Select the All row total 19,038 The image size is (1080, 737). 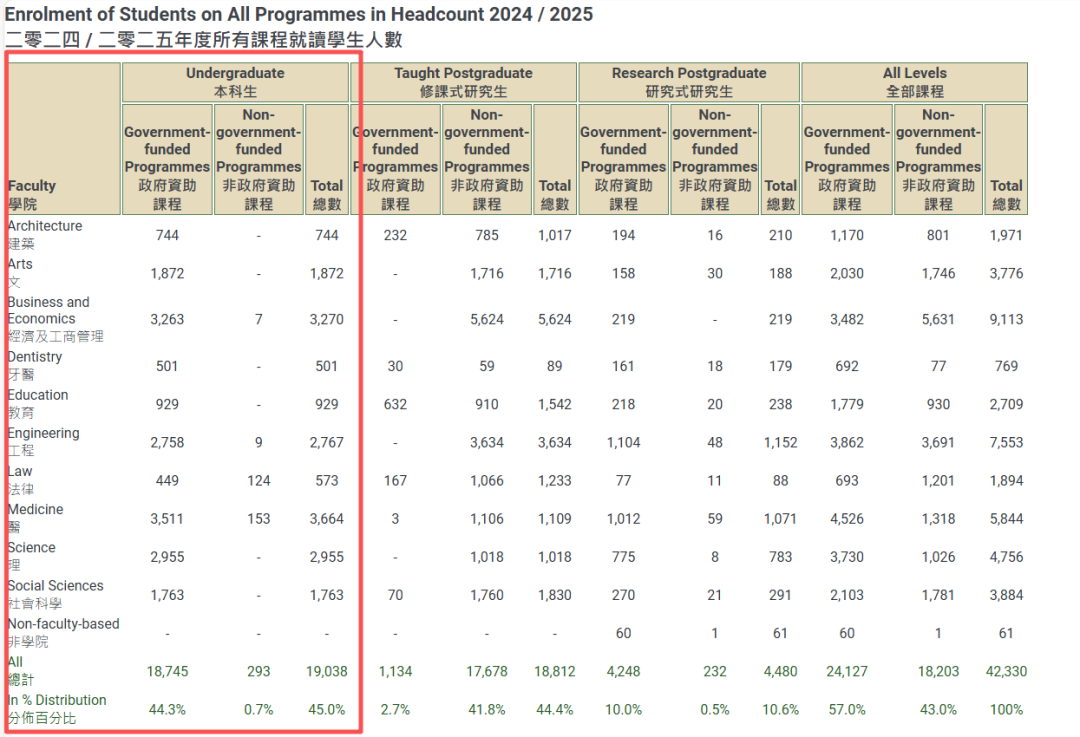tap(326, 671)
